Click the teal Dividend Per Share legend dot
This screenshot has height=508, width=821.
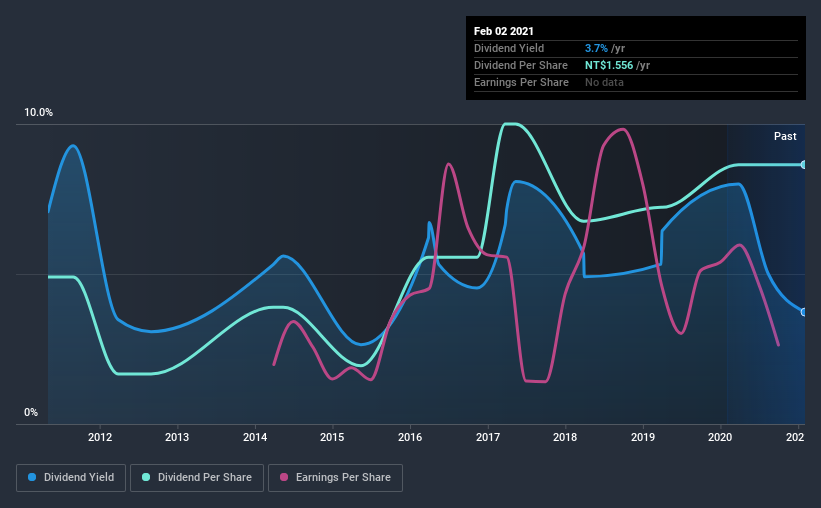click(x=146, y=477)
